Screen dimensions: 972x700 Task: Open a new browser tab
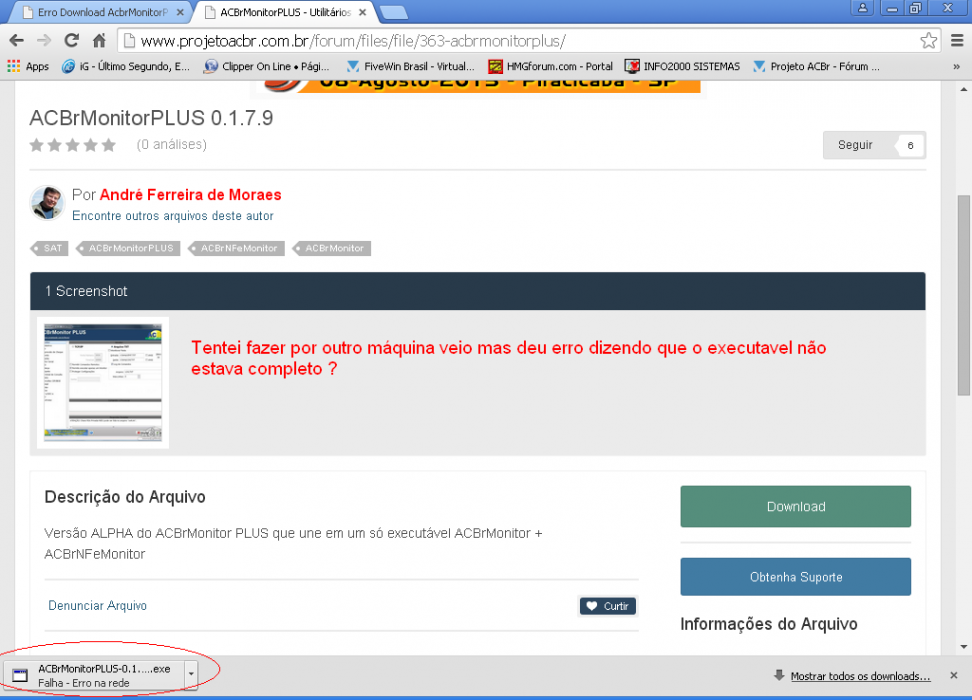[x=393, y=12]
